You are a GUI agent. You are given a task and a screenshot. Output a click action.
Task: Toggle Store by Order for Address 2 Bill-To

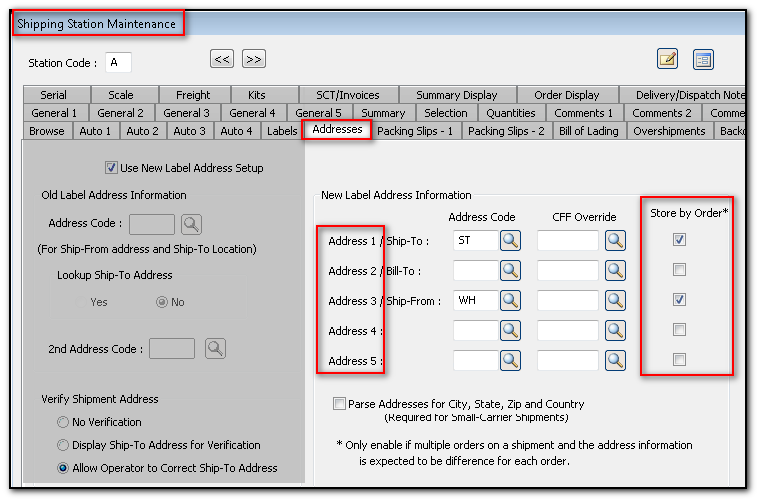pyautogui.click(x=680, y=270)
